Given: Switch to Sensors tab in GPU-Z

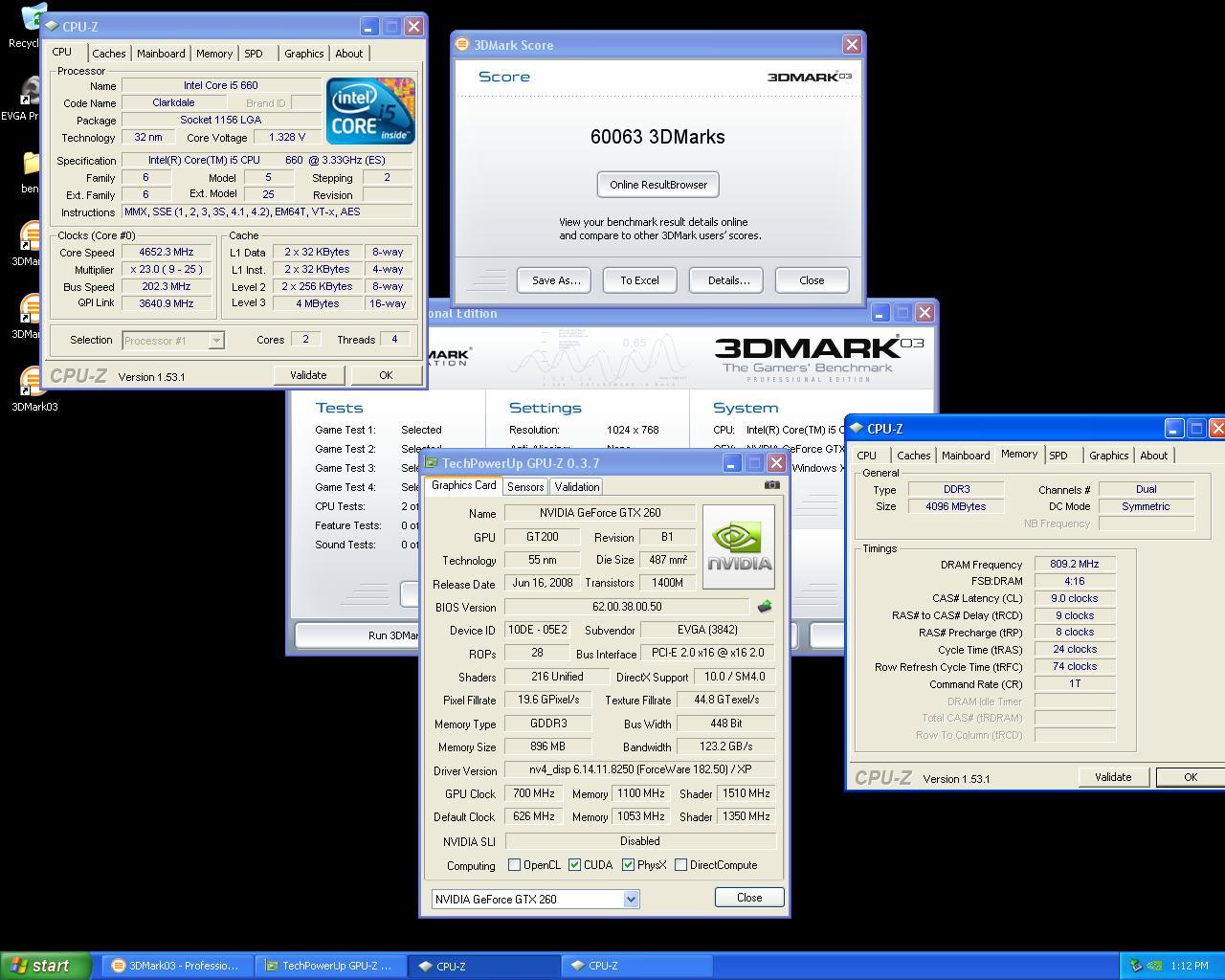Looking at the screenshot, I should 525,487.
